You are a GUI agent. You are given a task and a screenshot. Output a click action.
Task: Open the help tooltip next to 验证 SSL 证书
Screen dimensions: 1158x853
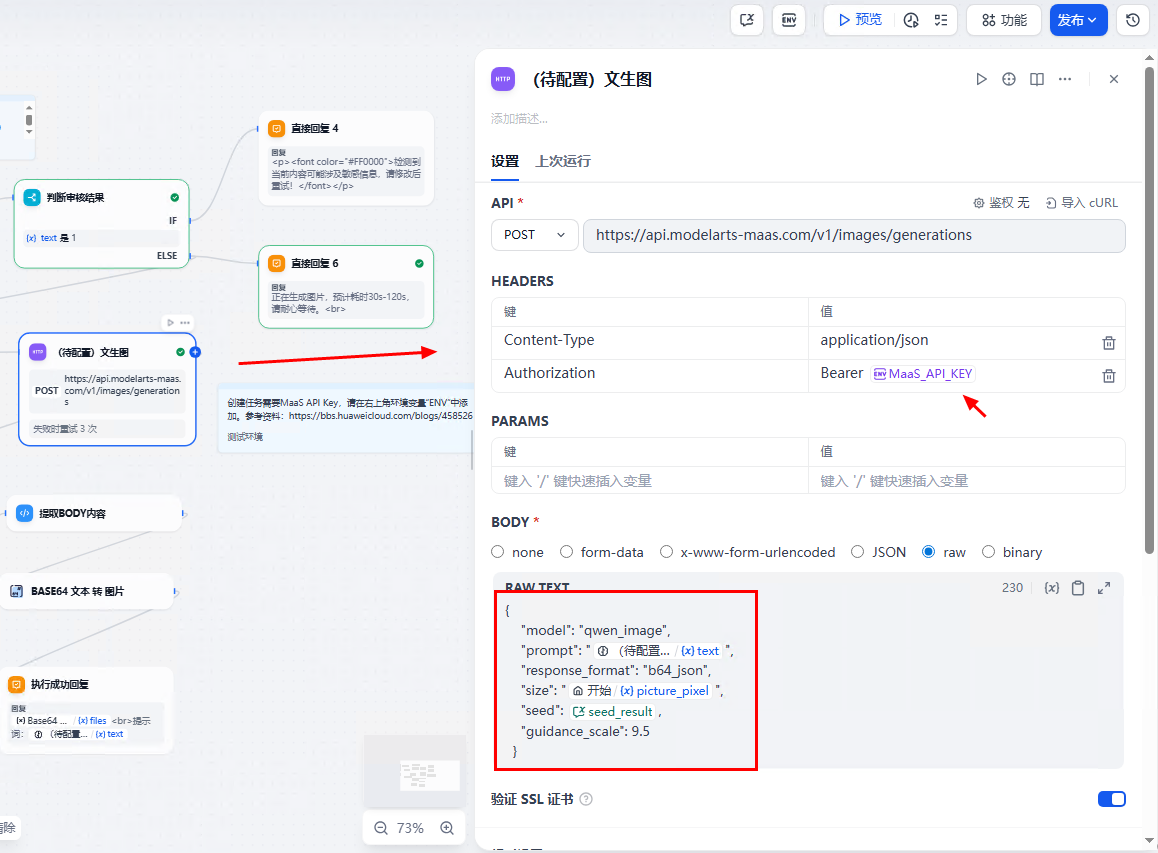tap(586, 799)
